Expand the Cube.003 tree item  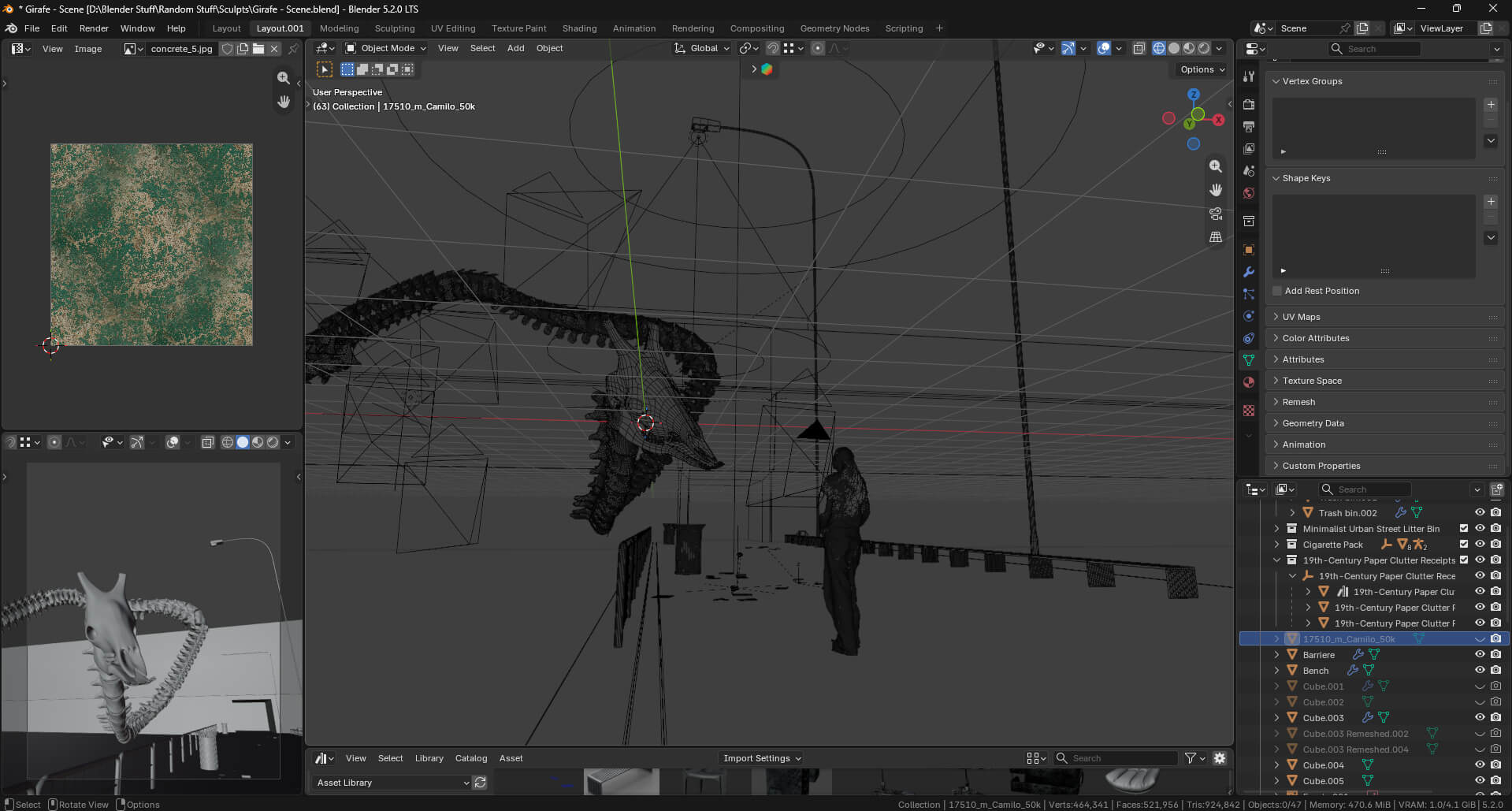[x=1276, y=717]
